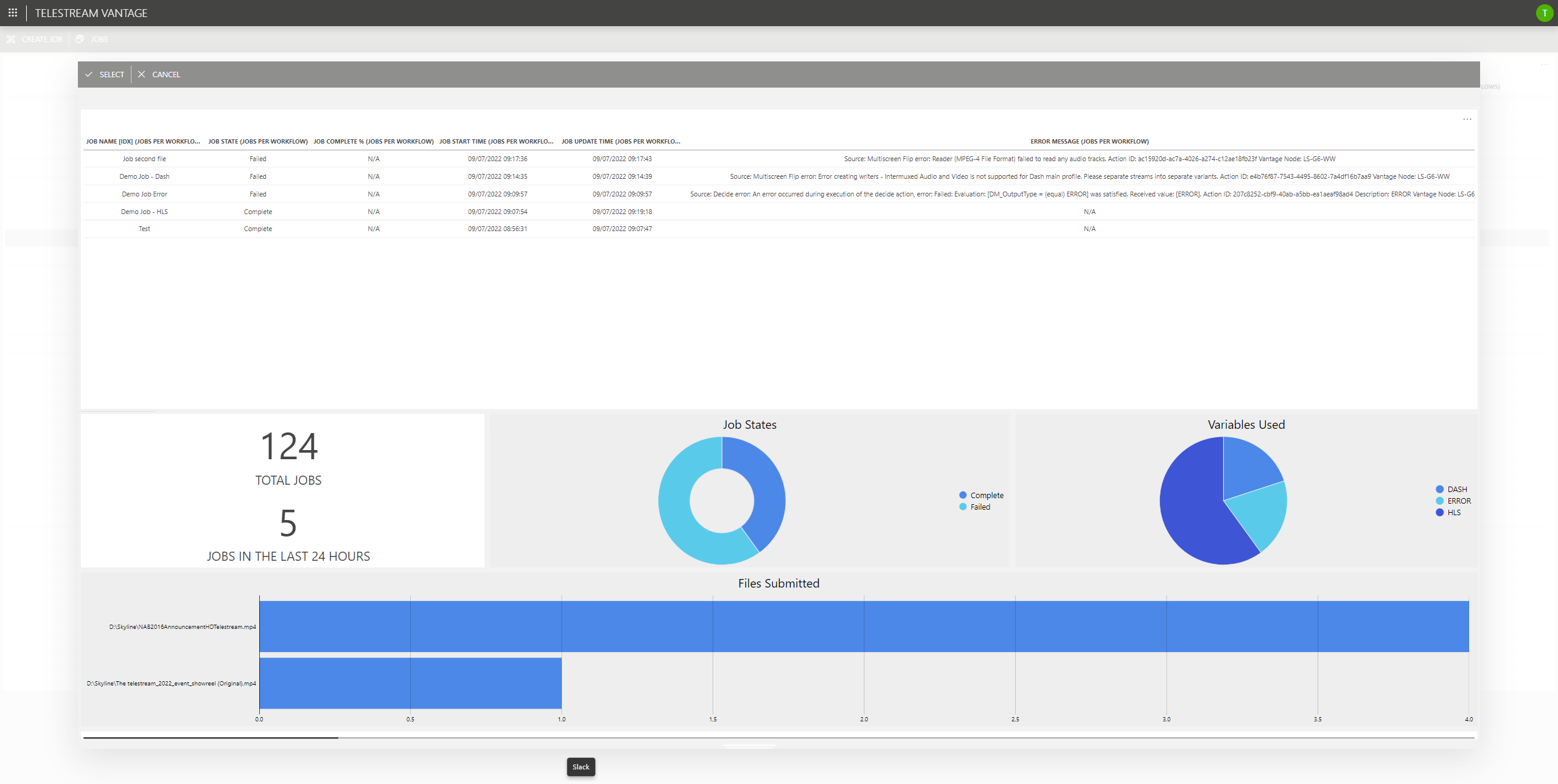Image resolution: width=1558 pixels, height=784 pixels.
Task: Select the 'Test' job row
Action: pyautogui.click(x=779, y=229)
